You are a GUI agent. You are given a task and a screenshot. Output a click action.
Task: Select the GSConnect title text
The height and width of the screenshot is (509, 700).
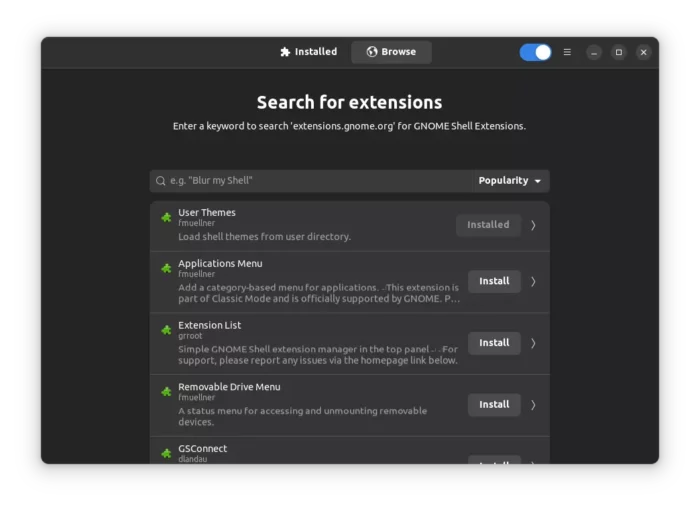pos(202,448)
